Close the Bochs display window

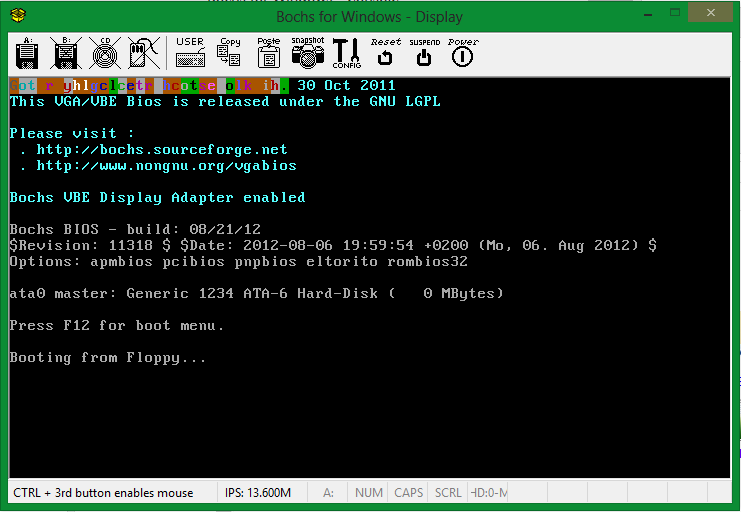[710, 13]
